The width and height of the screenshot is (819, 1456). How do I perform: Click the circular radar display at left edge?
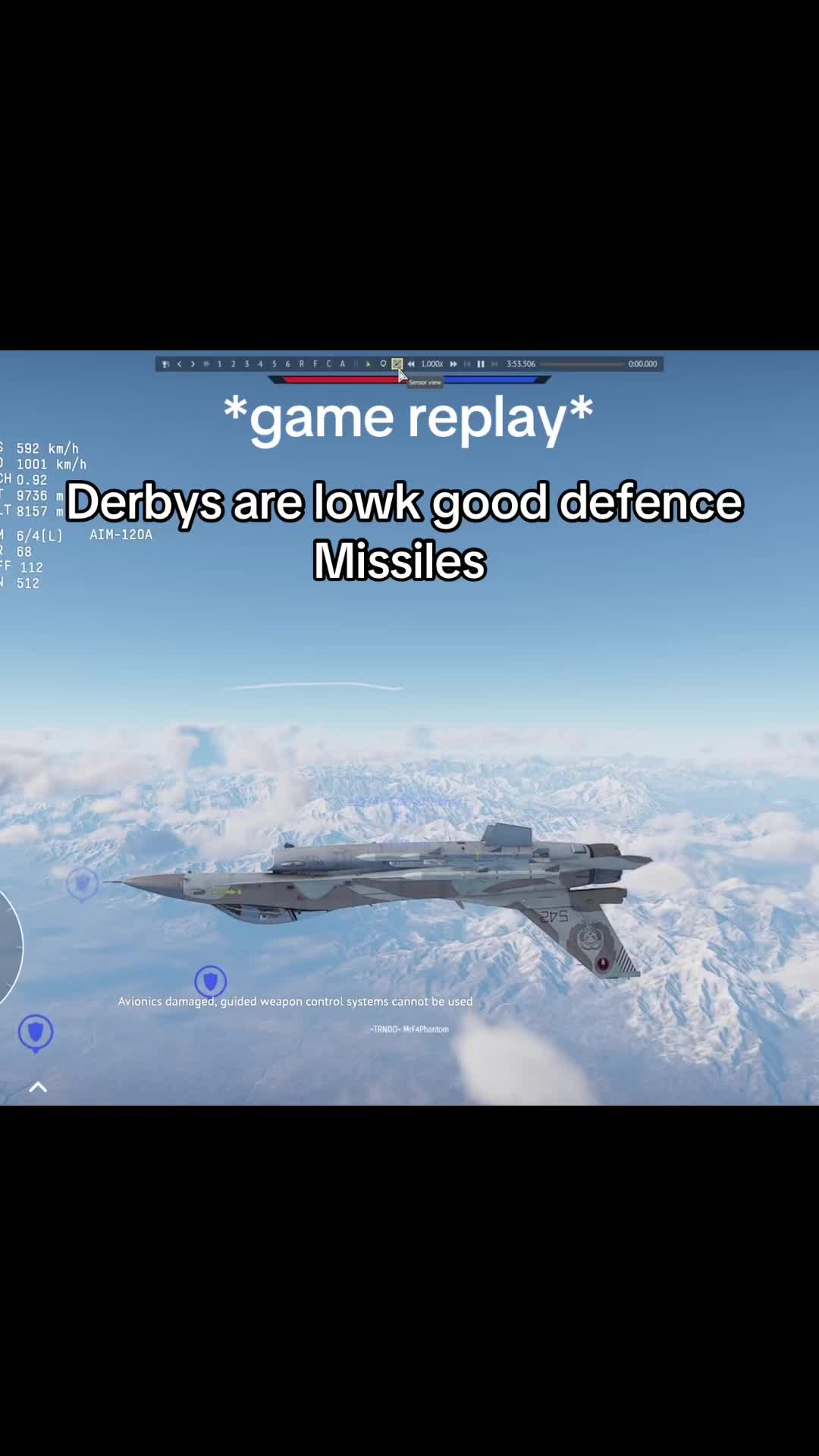[x=11, y=946]
